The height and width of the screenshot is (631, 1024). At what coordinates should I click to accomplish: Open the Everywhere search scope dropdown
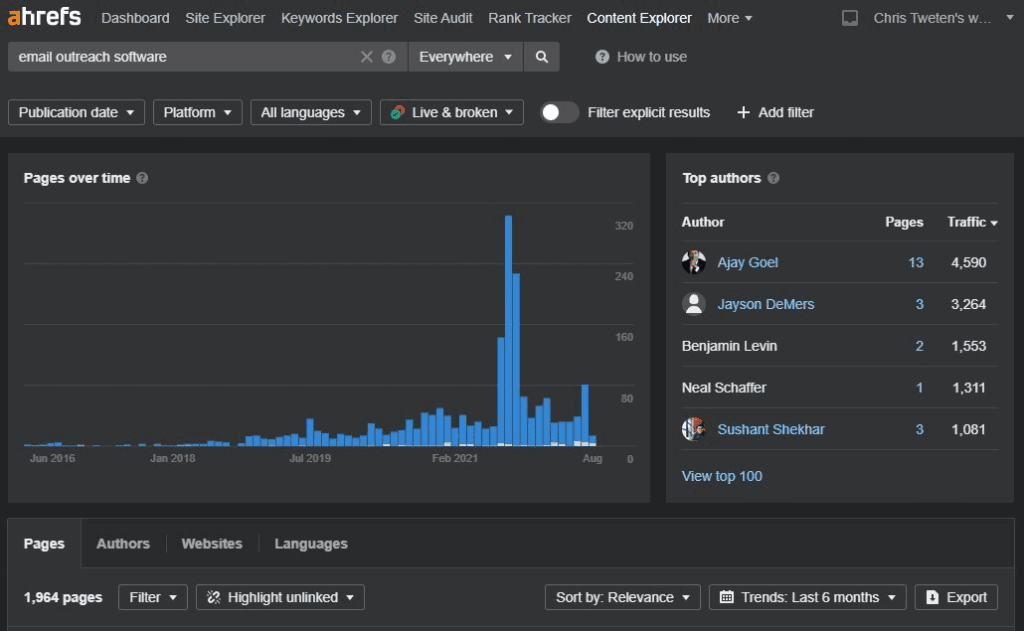[465, 57]
